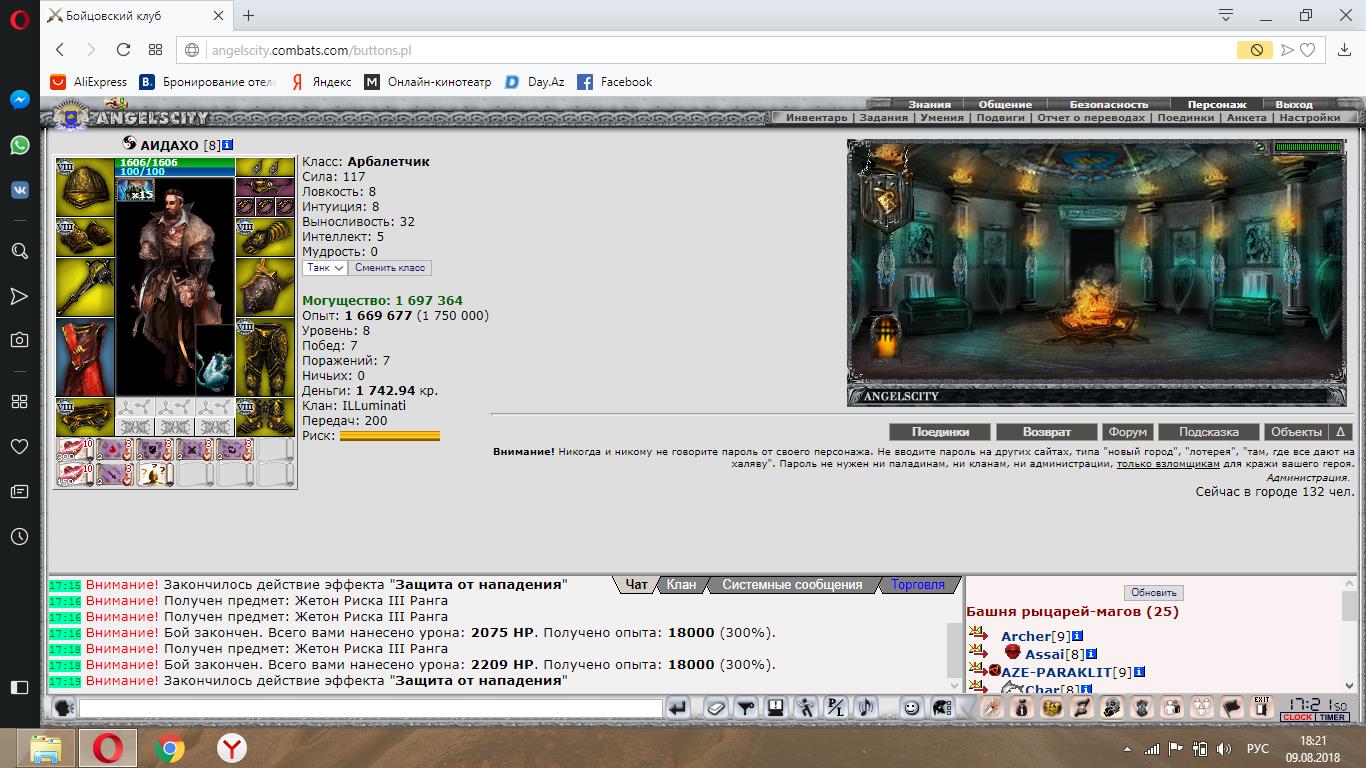This screenshot has height=768, width=1366.
Task: Click the green health bar 1606/1606
Action: coord(176,162)
